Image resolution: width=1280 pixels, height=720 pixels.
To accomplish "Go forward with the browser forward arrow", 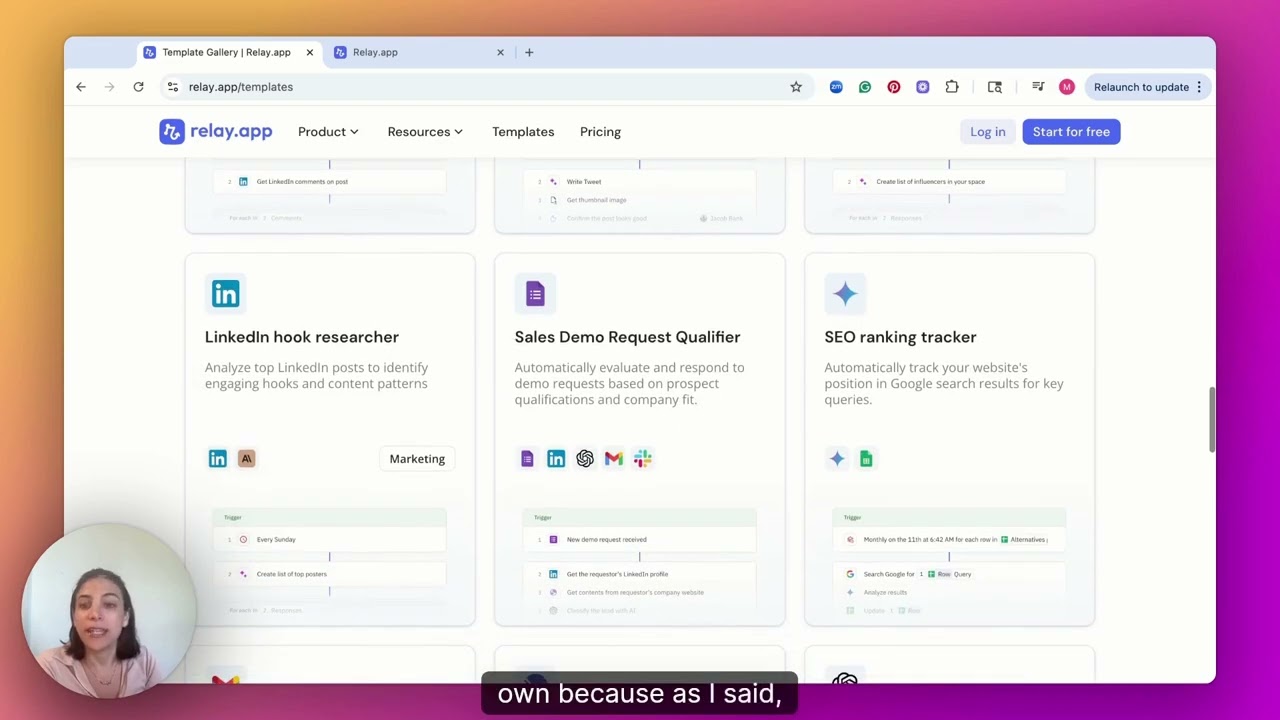I will pyautogui.click(x=109, y=87).
